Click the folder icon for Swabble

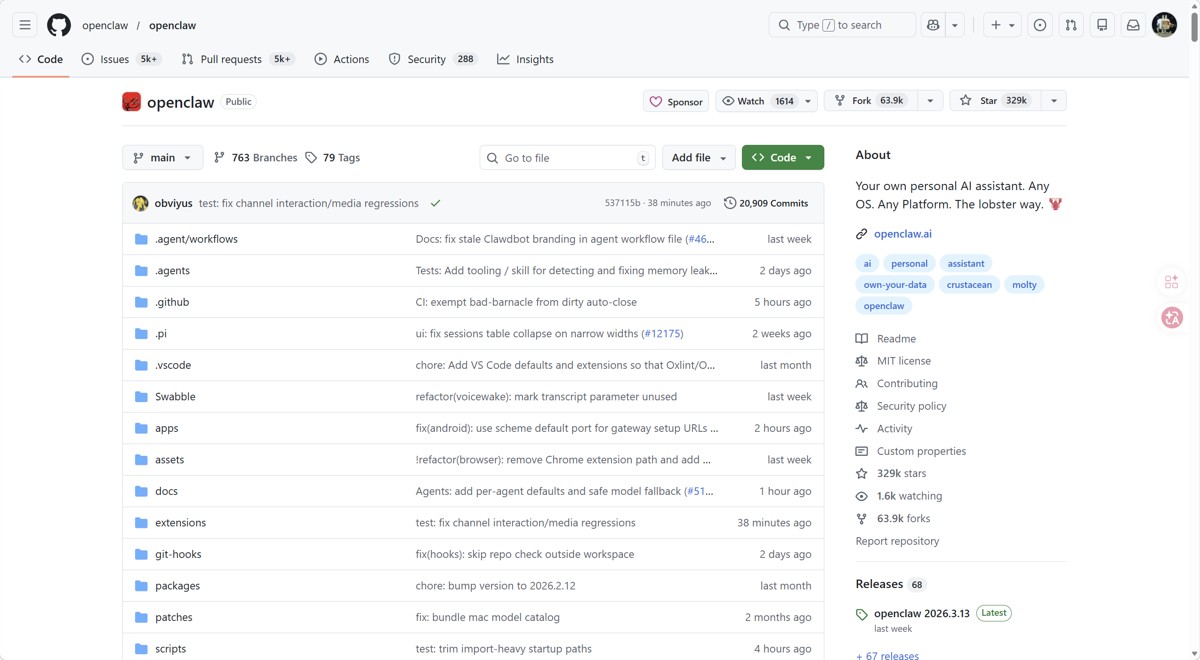[141, 397]
